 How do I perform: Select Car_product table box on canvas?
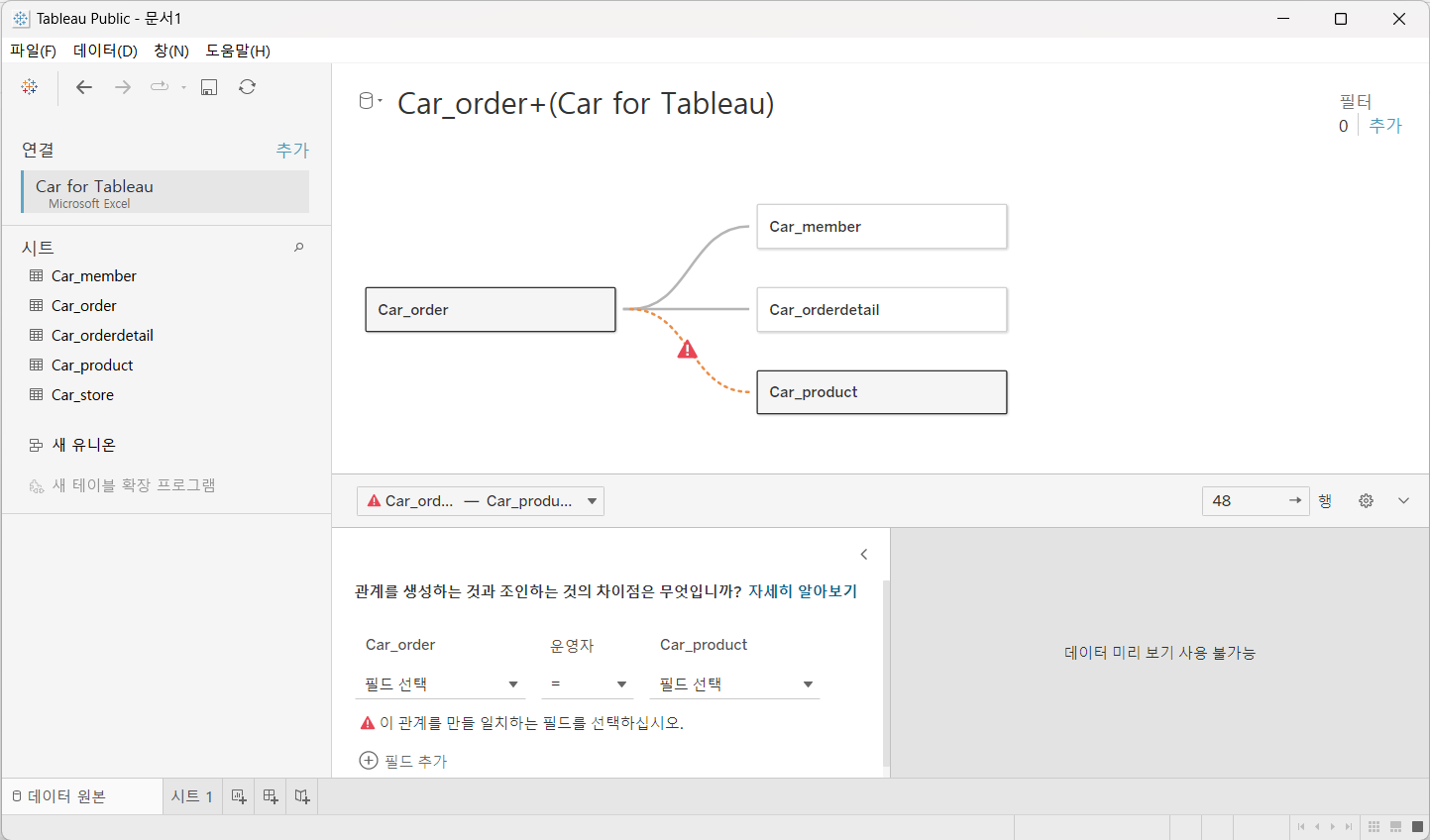[882, 392]
